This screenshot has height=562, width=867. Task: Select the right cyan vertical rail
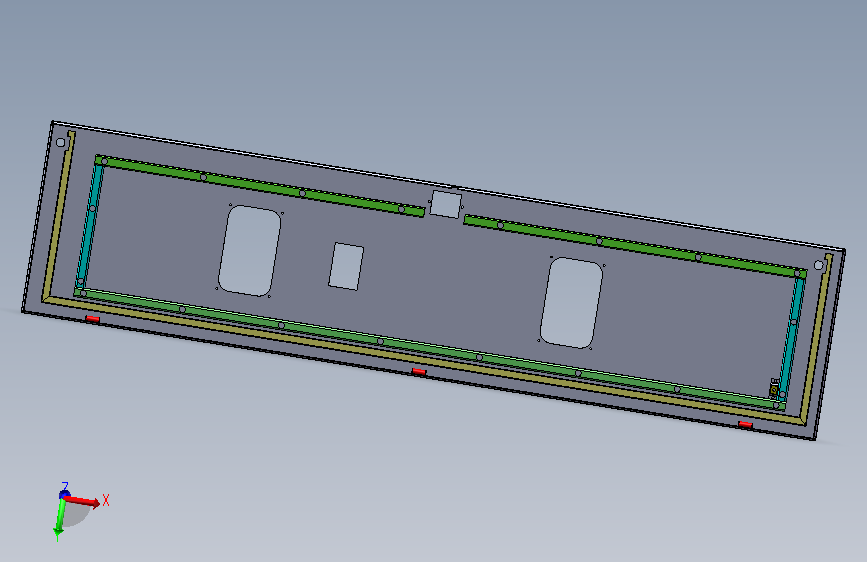(x=791, y=337)
